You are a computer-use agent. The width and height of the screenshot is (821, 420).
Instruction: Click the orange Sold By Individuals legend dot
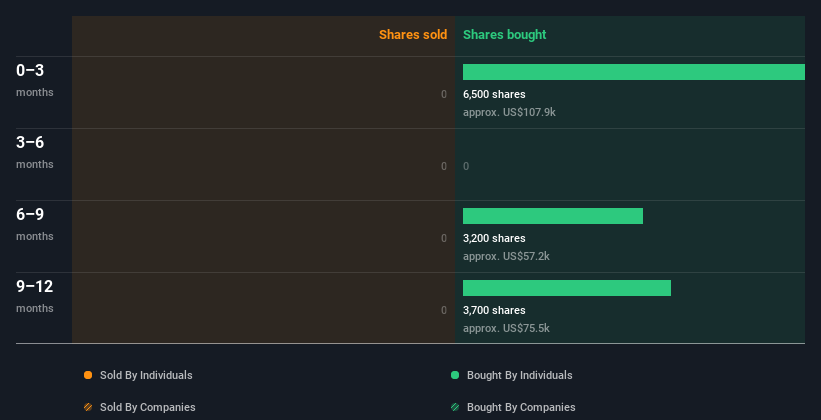pos(88,375)
